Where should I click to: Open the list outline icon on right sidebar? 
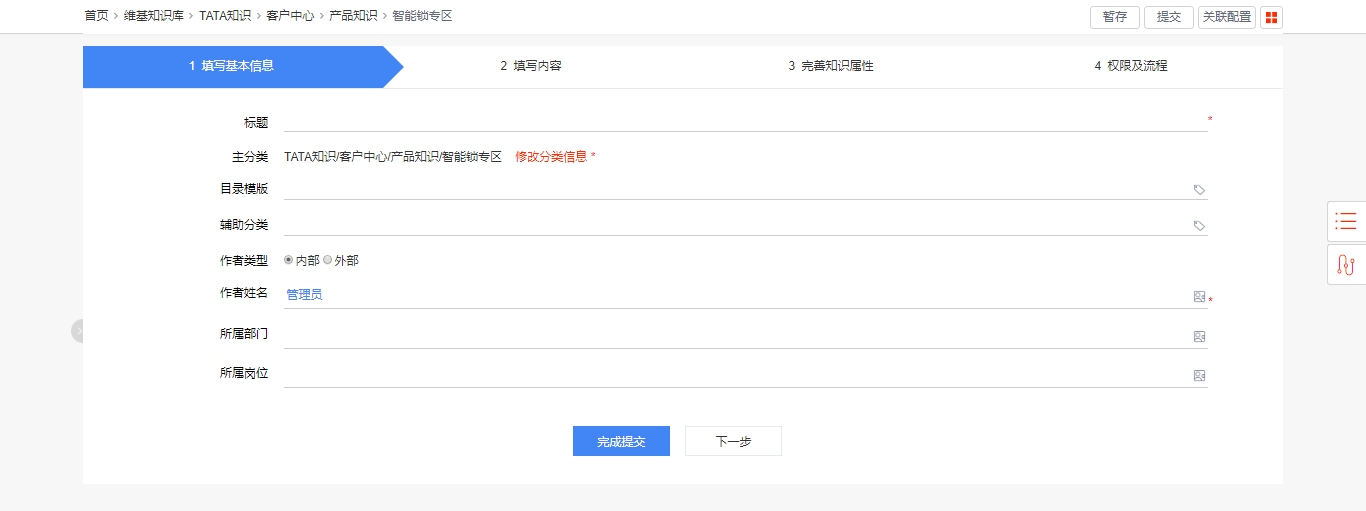pos(1346,221)
